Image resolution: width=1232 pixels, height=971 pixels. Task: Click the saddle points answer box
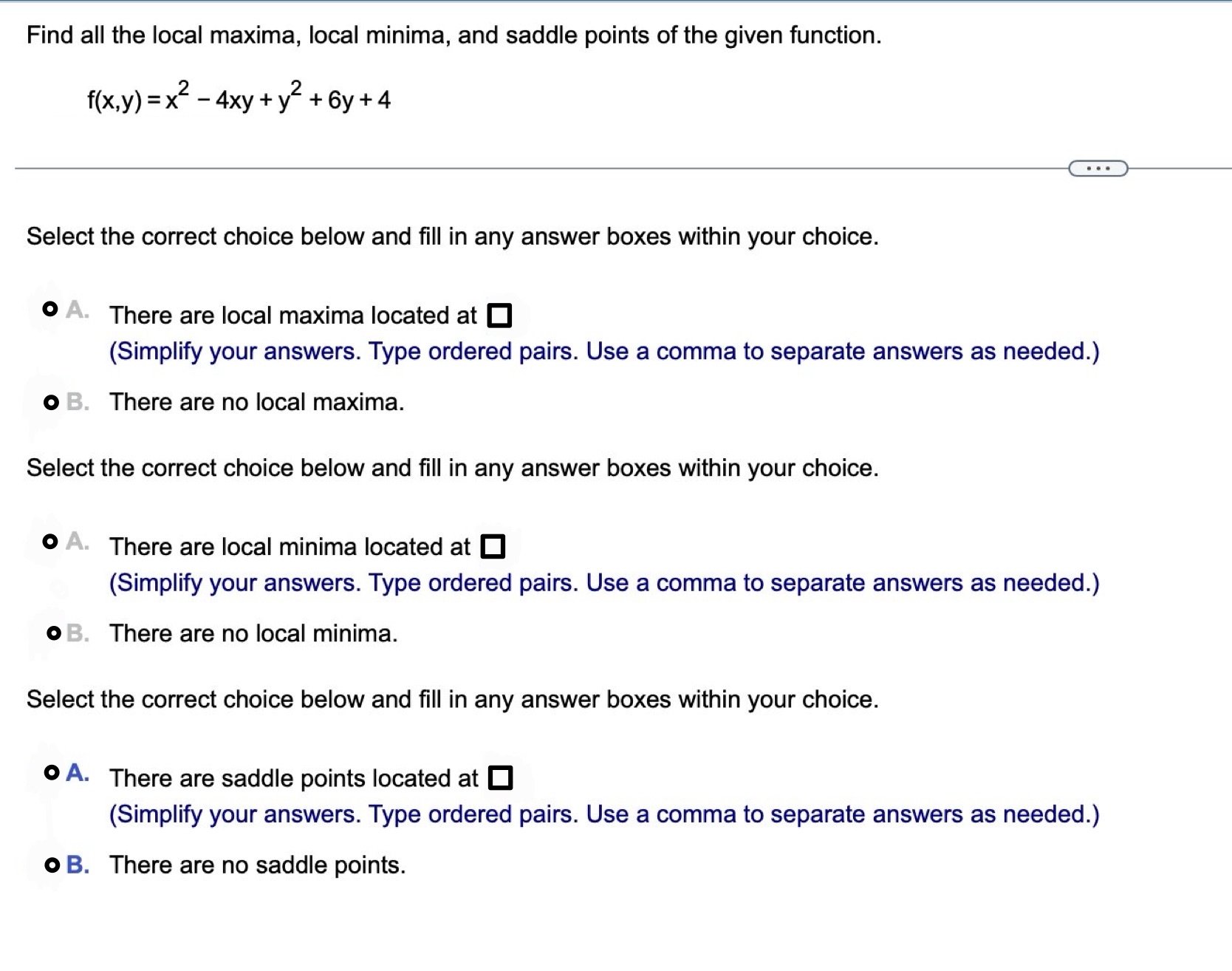click(502, 777)
